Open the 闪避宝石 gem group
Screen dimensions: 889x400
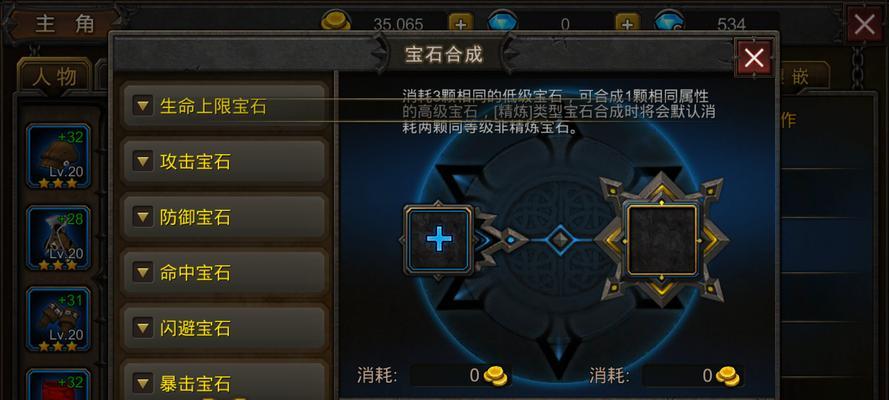(x=225, y=328)
